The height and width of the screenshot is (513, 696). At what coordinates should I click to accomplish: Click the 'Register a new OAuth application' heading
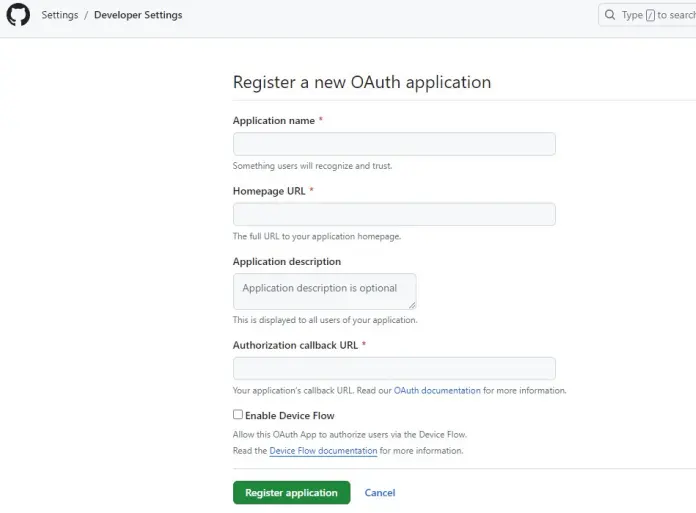(x=361, y=82)
